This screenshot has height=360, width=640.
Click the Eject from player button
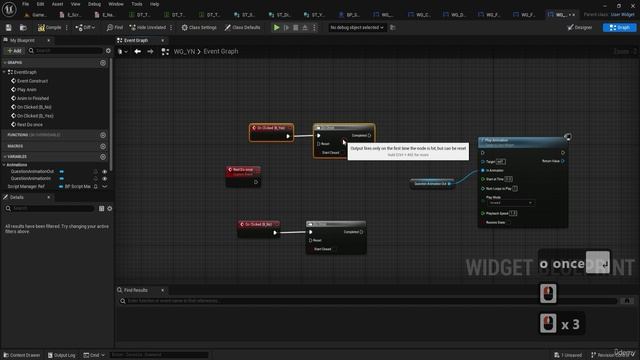point(305,27)
